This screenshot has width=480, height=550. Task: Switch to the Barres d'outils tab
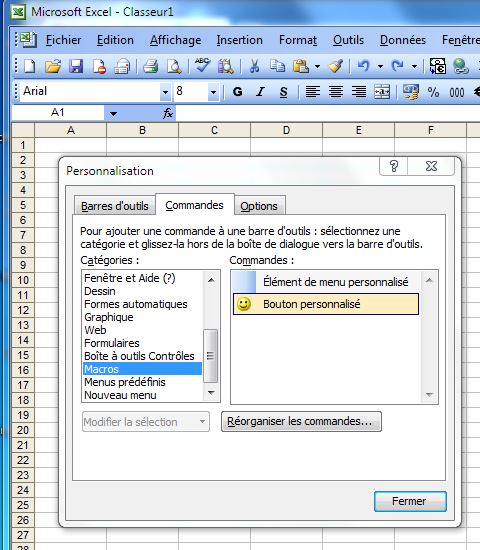[x=115, y=206]
